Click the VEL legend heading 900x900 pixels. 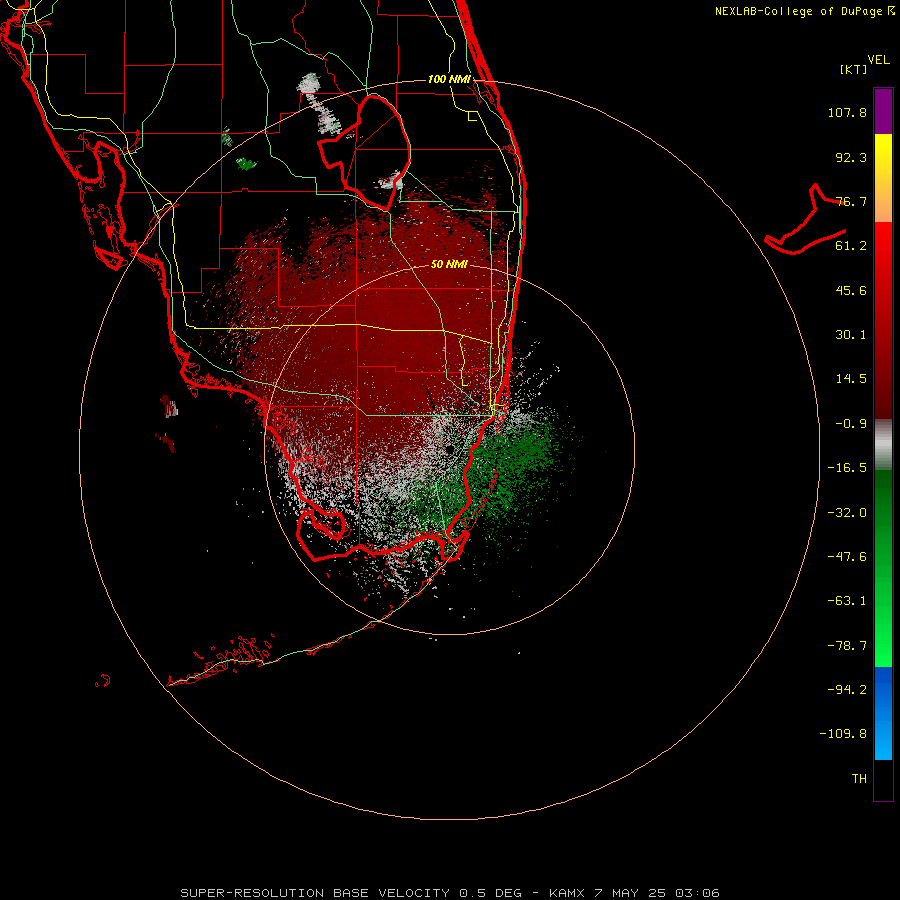(878, 60)
